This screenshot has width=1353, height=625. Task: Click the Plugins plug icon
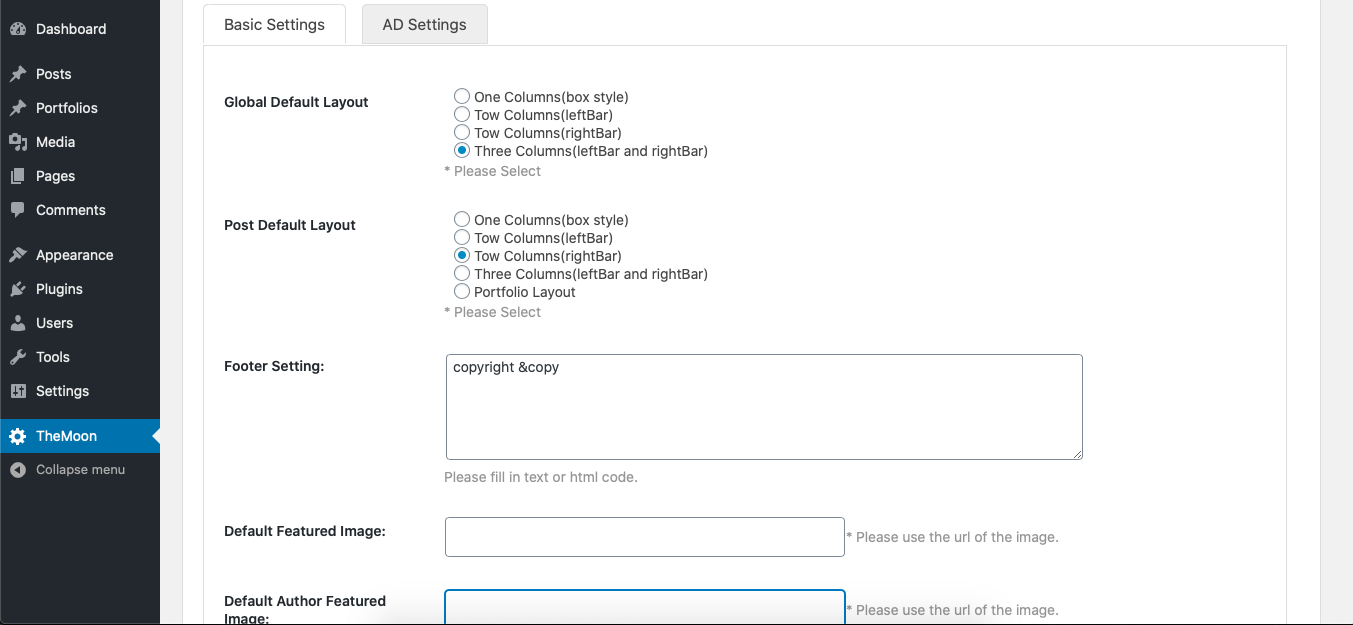[17, 289]
